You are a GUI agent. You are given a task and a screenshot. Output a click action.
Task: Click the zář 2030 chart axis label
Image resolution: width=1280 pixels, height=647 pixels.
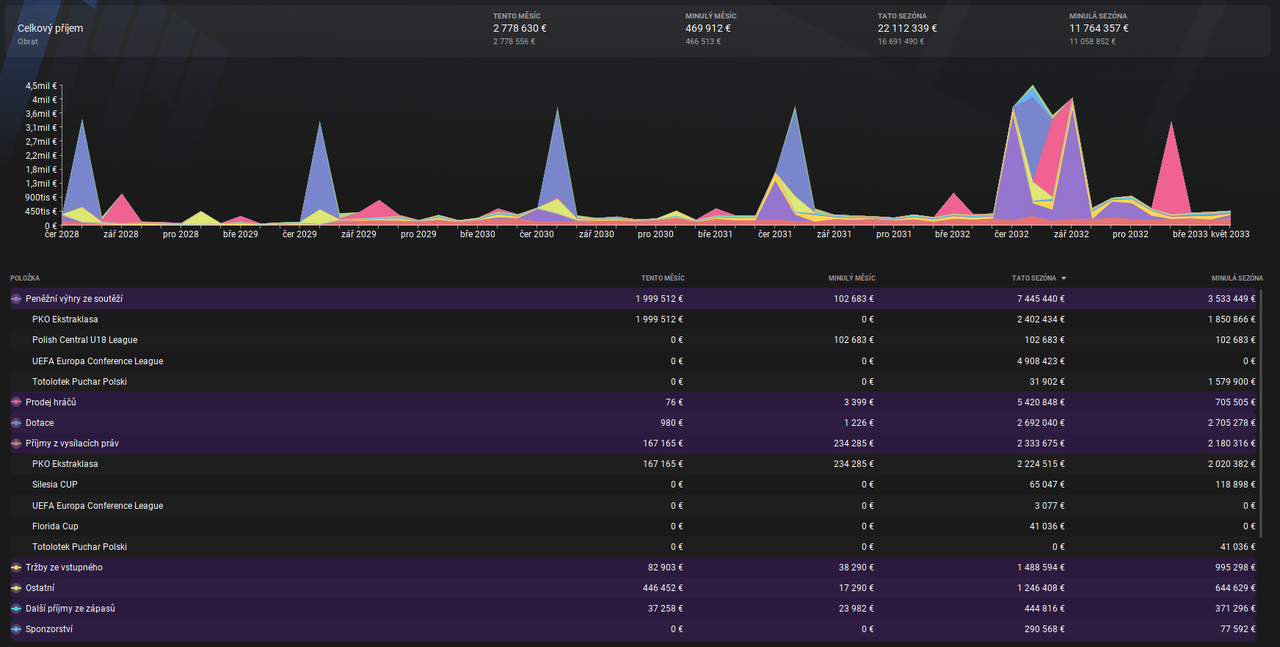[x=596, y=234]
